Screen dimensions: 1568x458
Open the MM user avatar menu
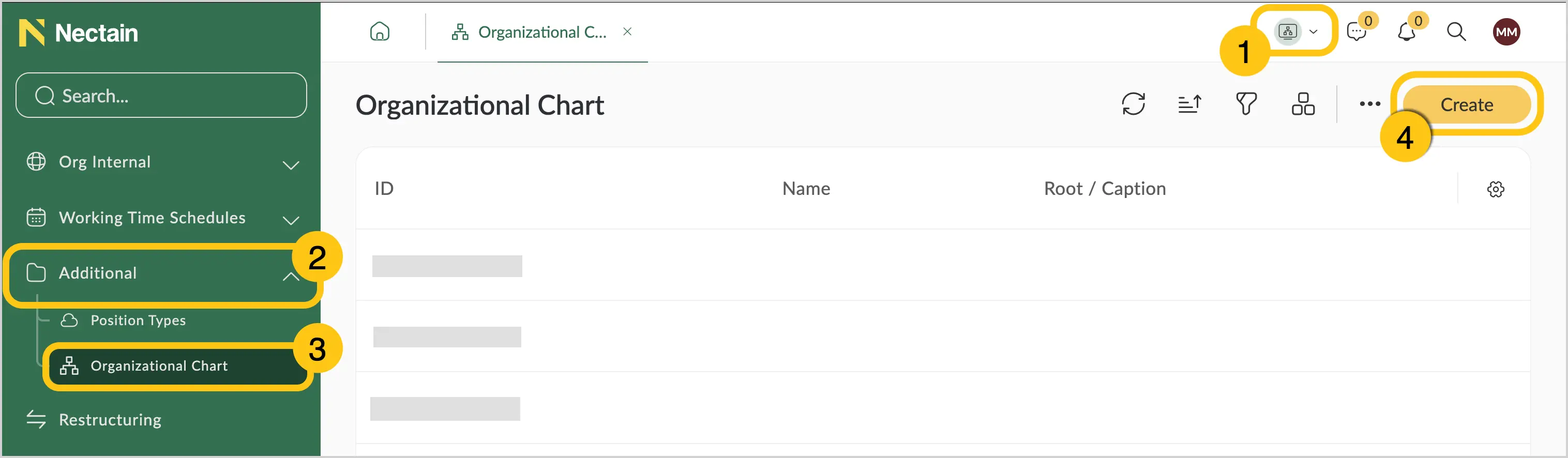pos(1506,32)
